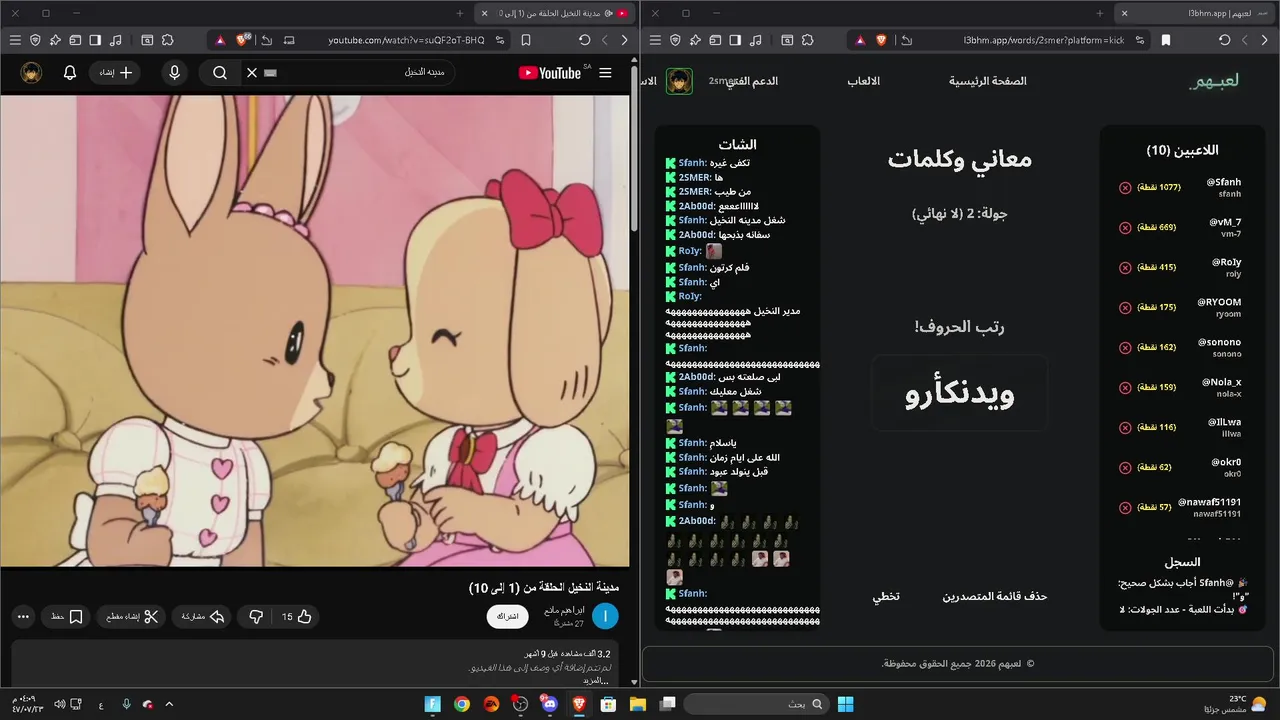The width and height of the screenshot is (1280, 720).
Task: Open the music note icon in right browser
Action: [756, 40]
